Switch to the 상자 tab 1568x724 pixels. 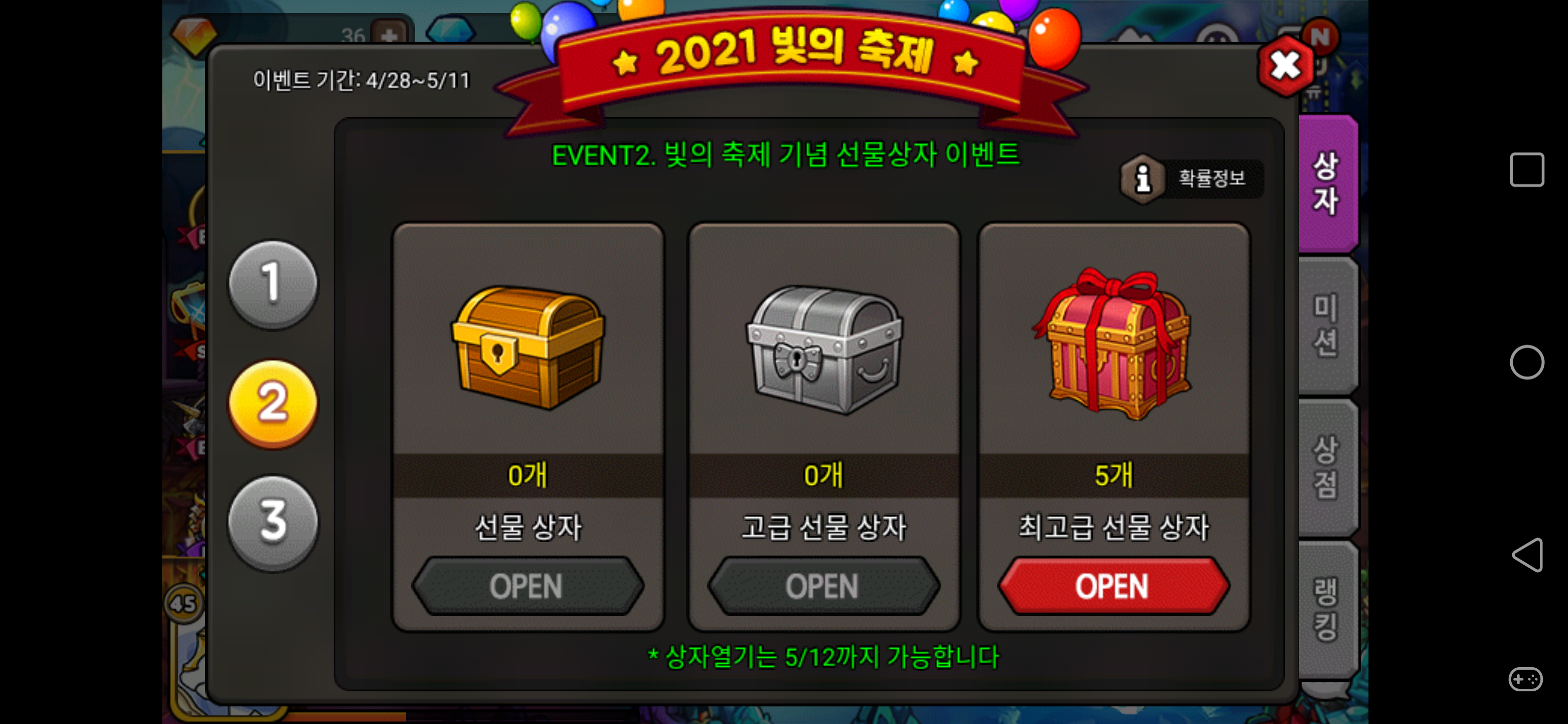coord(1327,184)
